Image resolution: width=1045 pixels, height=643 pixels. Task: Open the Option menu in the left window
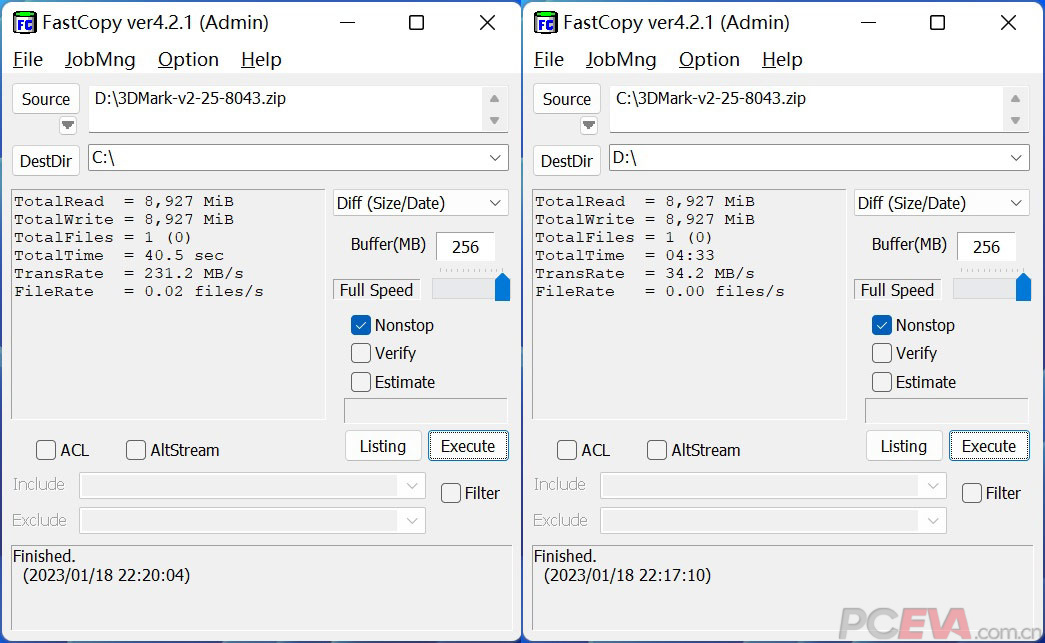pyautogui.click(x=188, y=60)
